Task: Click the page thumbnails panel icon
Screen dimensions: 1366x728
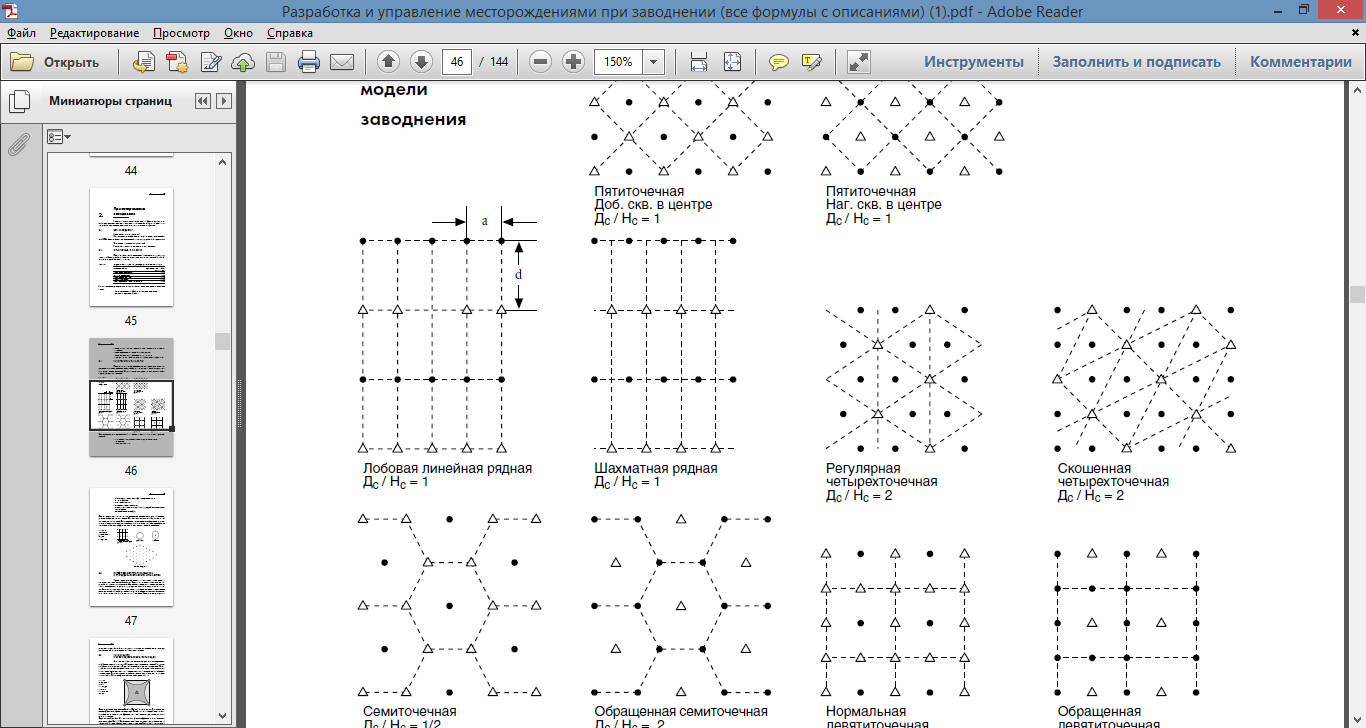Action: [18, 102]
